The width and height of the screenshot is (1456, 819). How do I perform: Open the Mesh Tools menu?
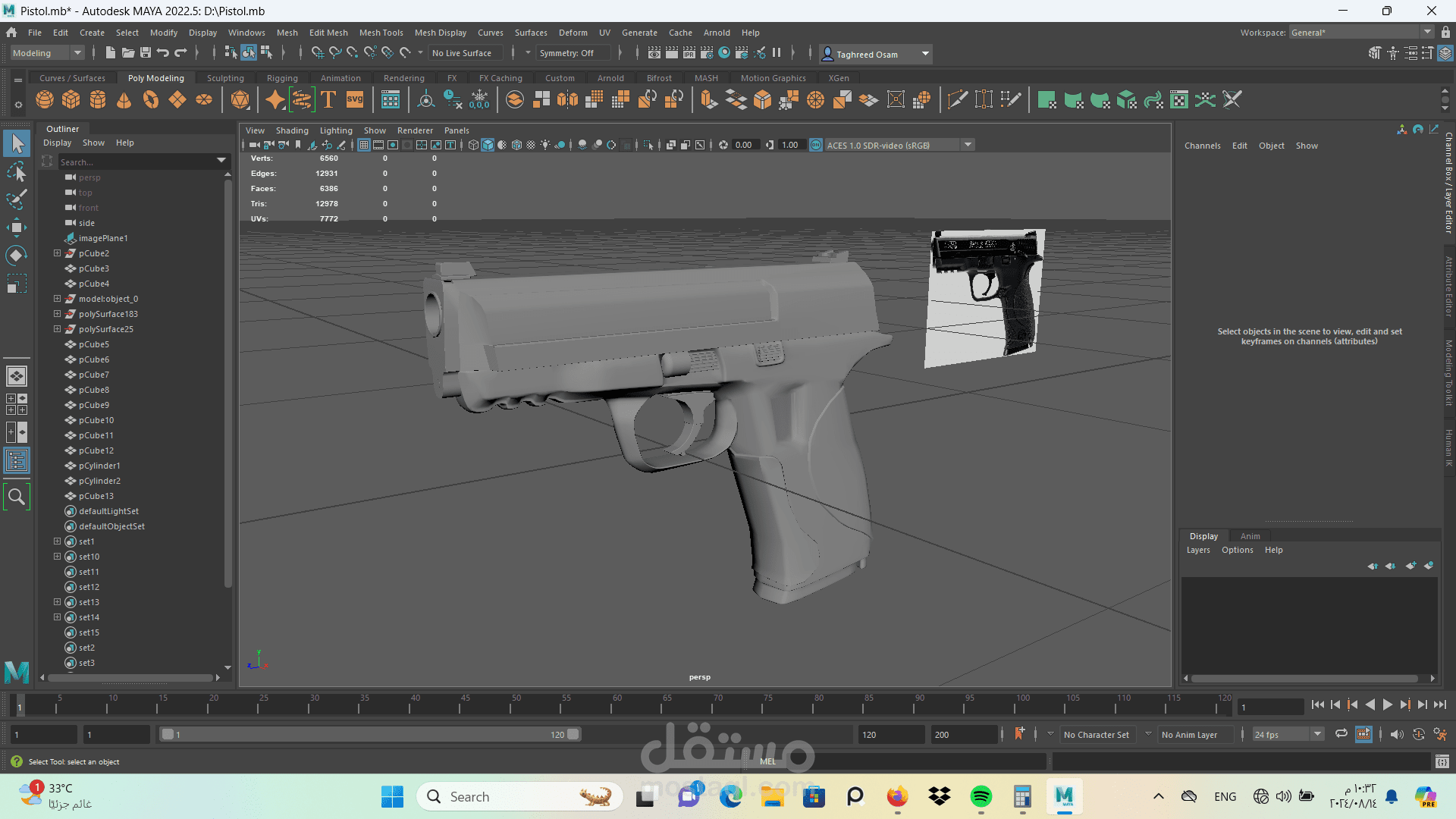(381, 33)
